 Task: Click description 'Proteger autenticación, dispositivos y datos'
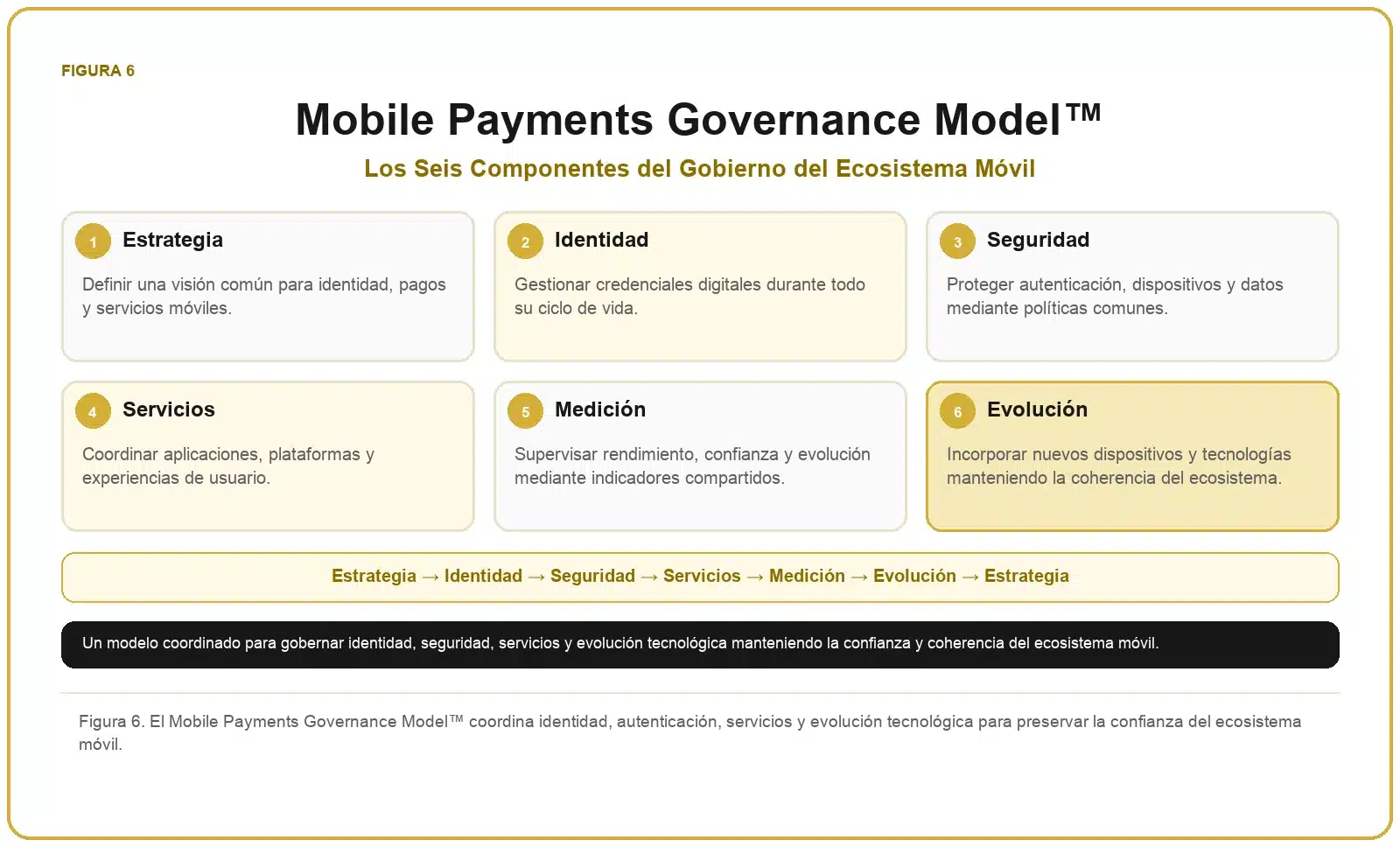tap(1115, 296)
